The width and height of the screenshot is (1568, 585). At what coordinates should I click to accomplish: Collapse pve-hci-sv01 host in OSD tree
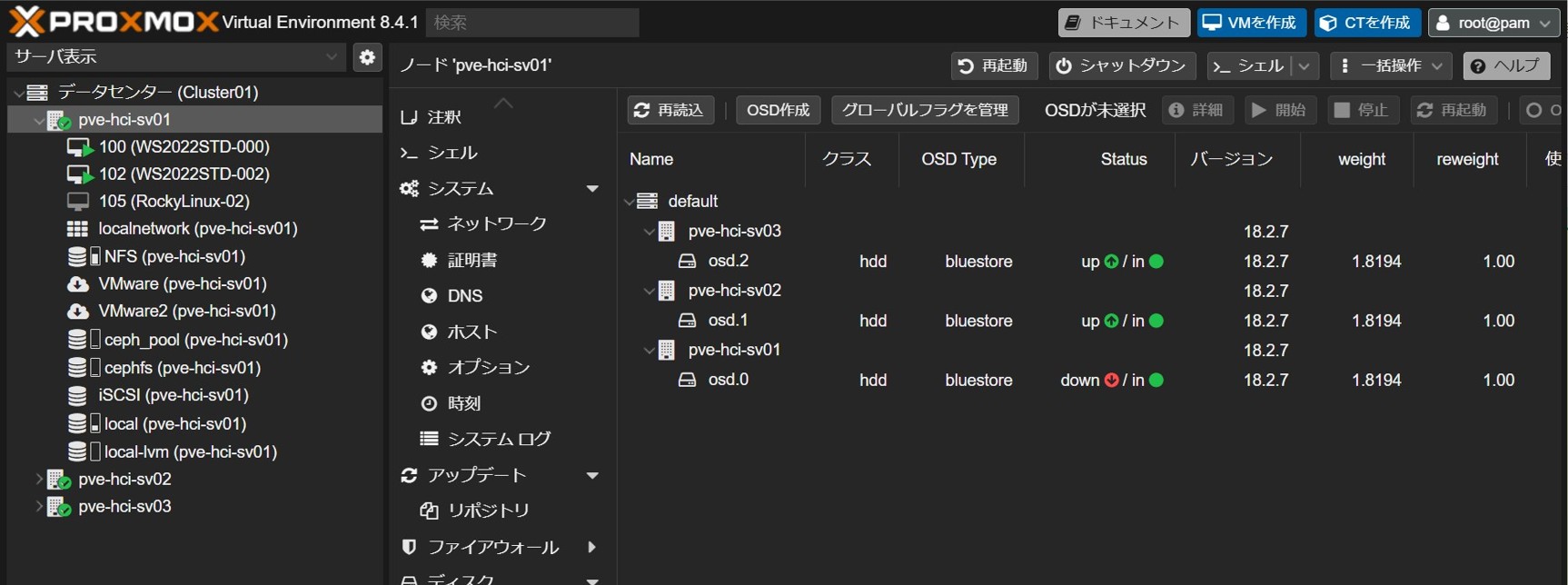pos(649,350)
